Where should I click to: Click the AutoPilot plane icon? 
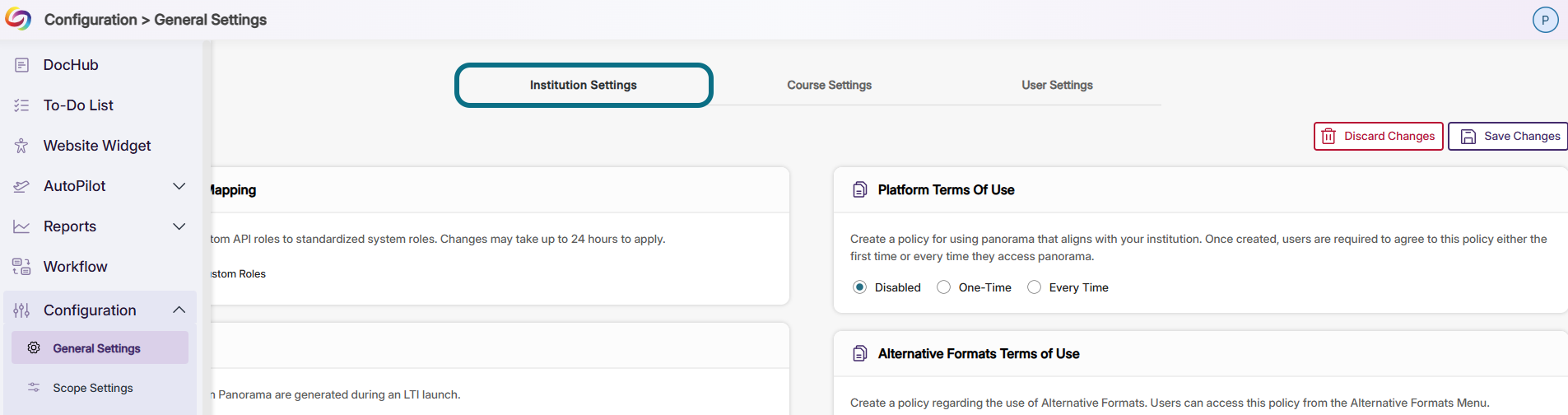pos(22,186)
